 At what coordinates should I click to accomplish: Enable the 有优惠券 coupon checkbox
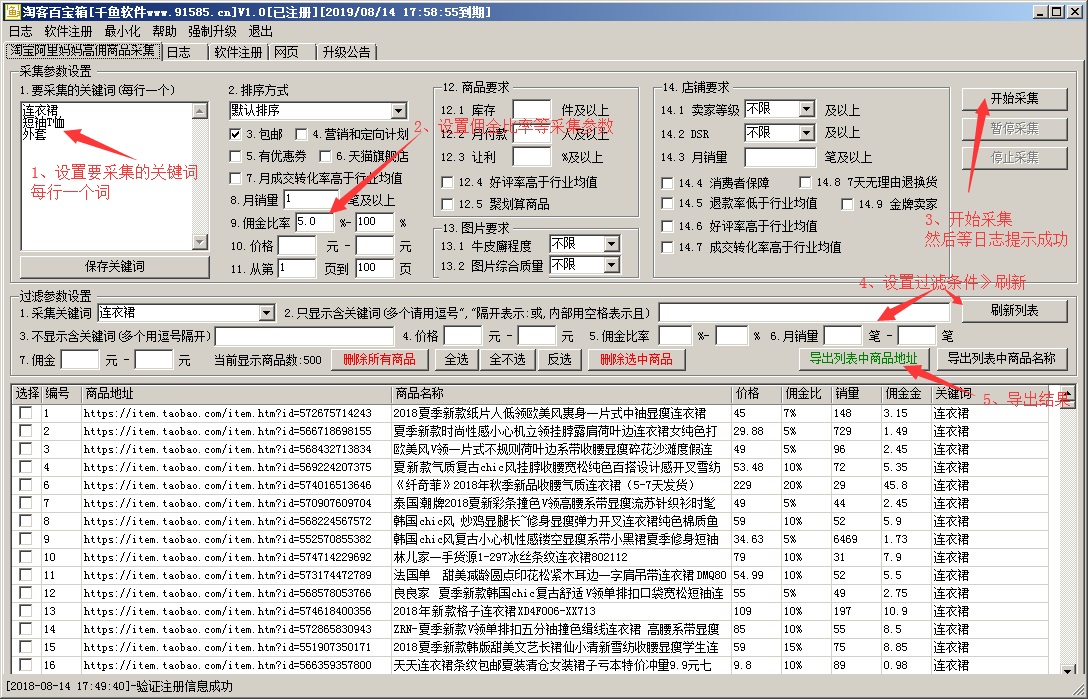235,156
